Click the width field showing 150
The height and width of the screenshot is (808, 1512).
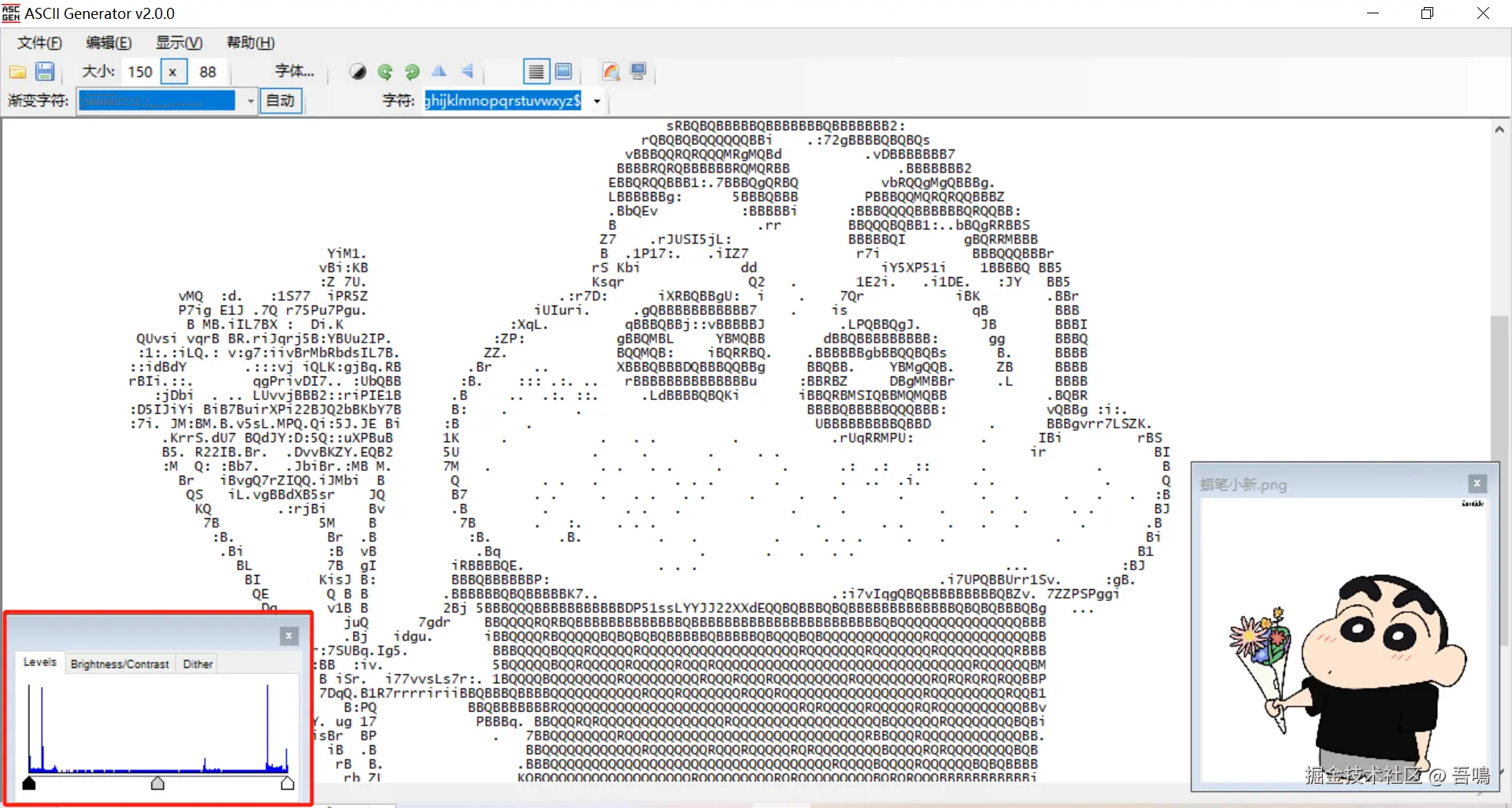(x=140, y=72)
